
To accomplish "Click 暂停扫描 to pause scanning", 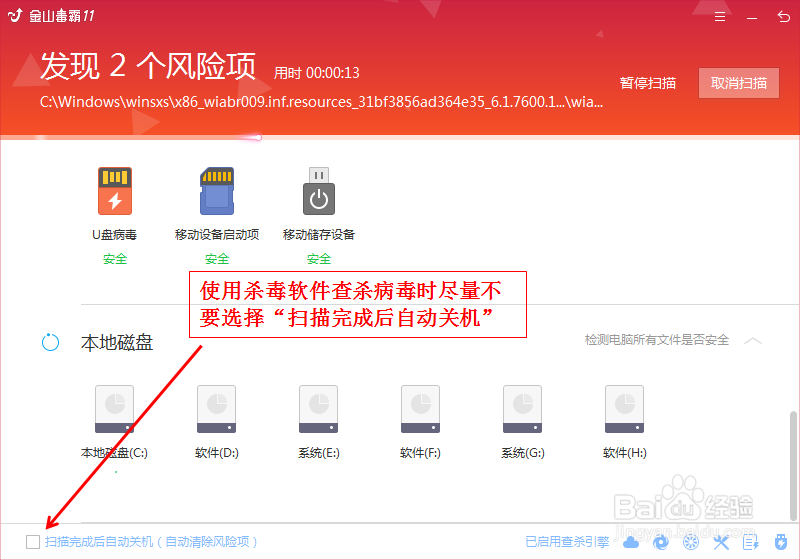I will (x=648, y=83).
